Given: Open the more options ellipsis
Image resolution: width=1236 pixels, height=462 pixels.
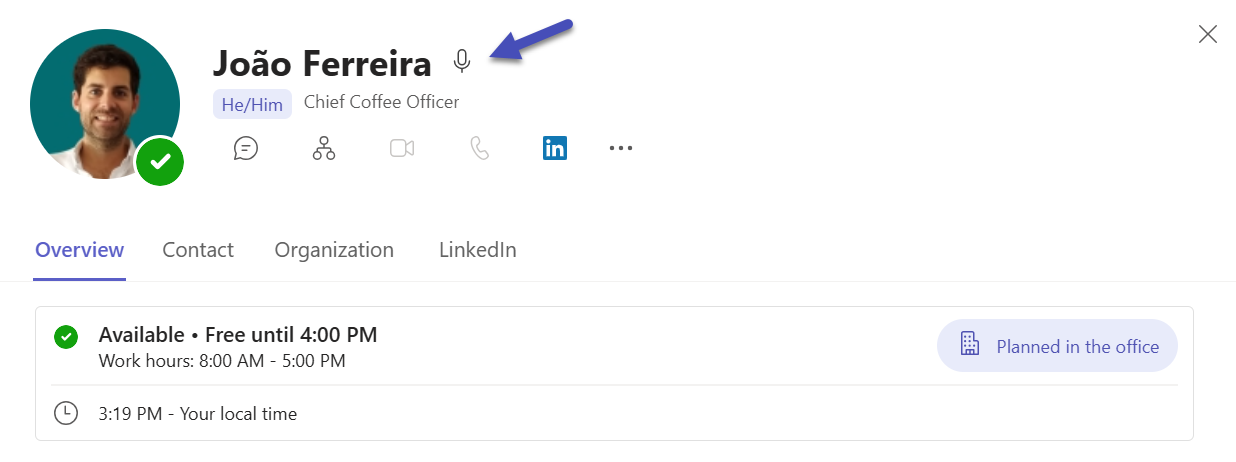Looking at the screenshot, I should [x=621, y=149].
